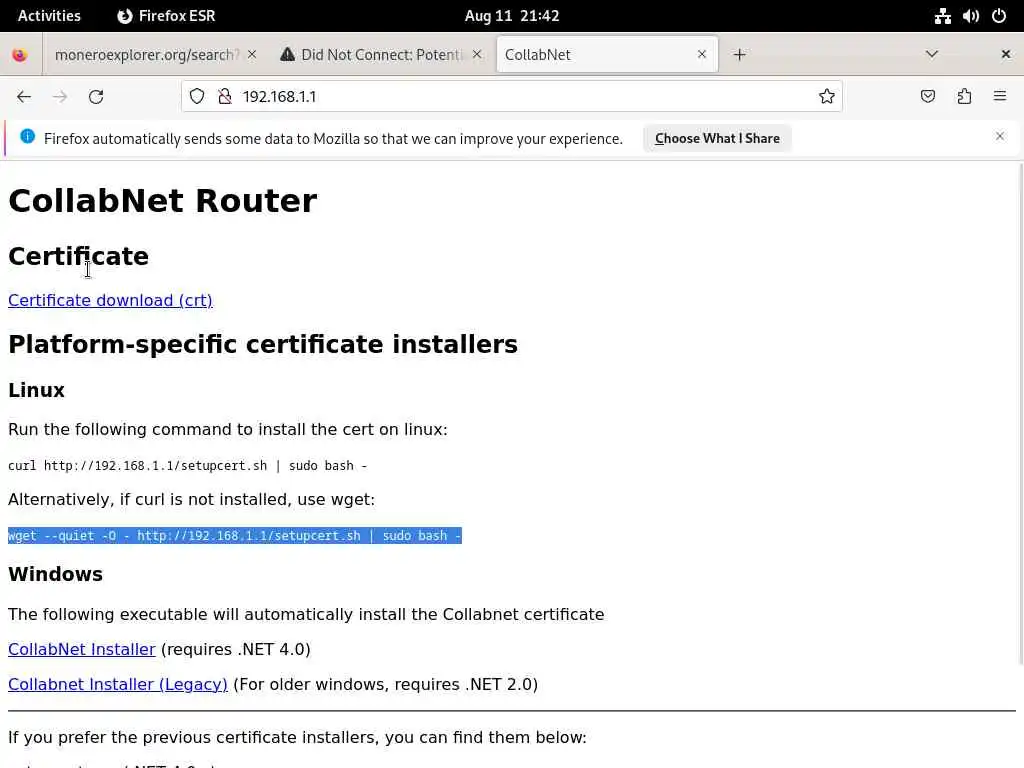Click the forward navigation arrow

(60, 97)
